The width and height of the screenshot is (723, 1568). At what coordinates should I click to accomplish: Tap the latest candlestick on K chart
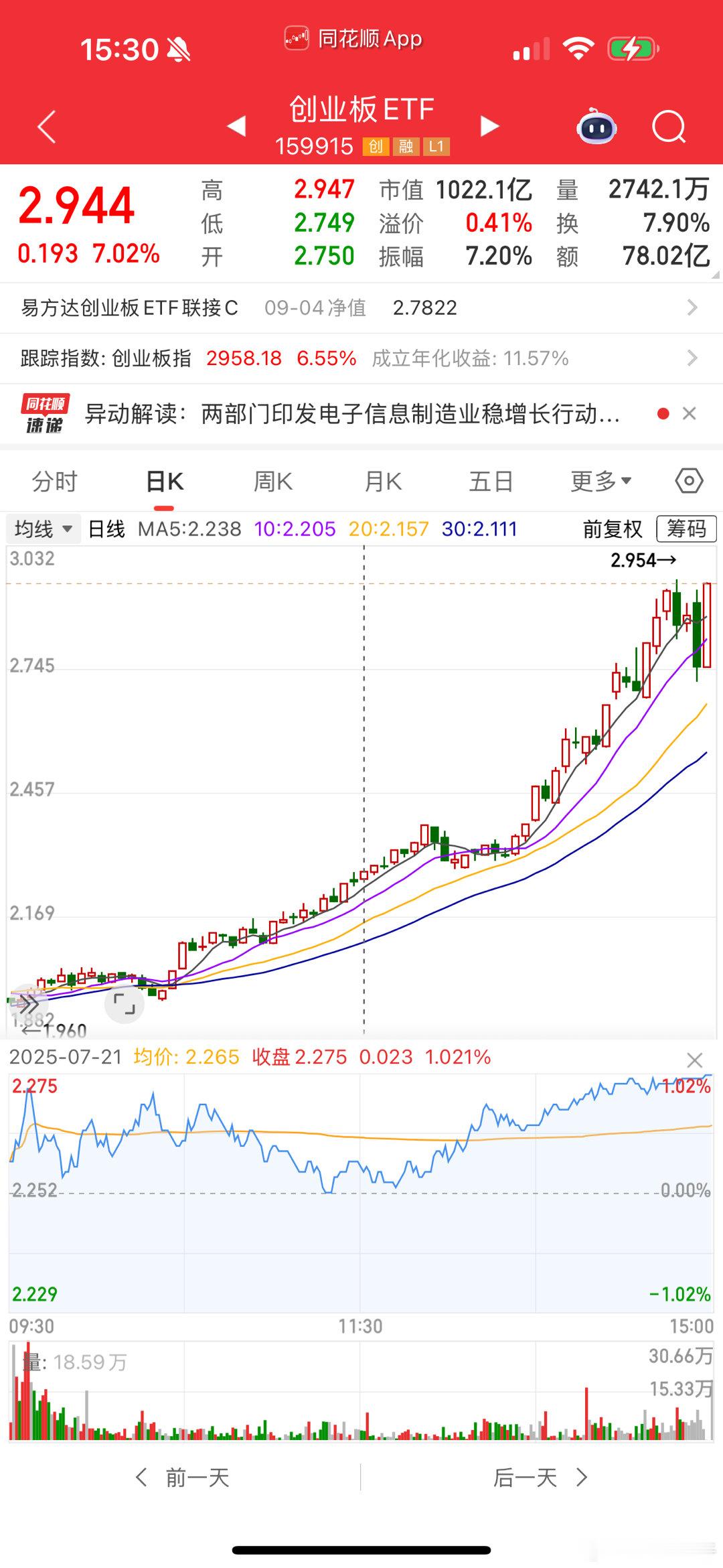[707, 625]
